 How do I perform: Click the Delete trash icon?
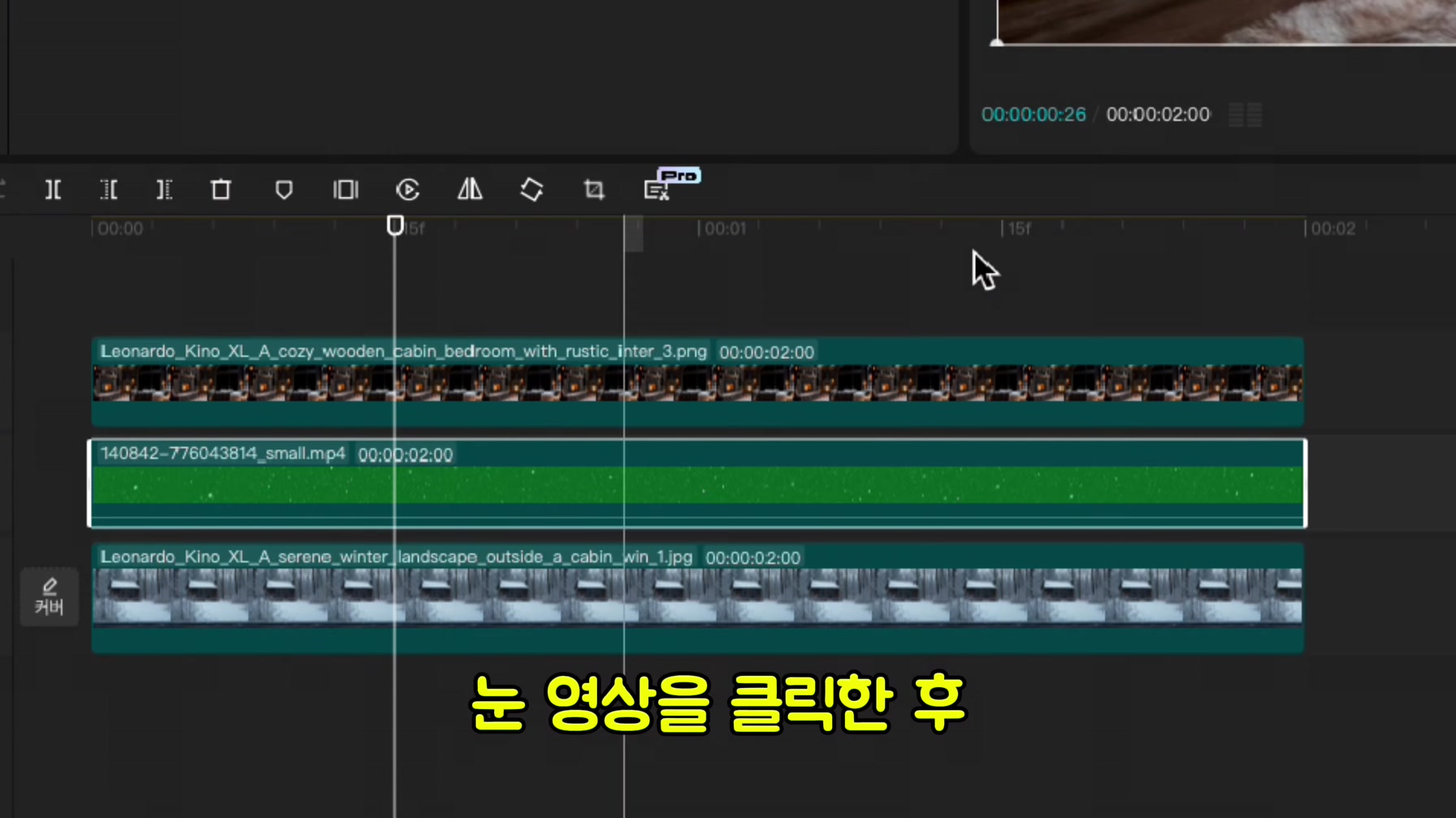(221, 190)
